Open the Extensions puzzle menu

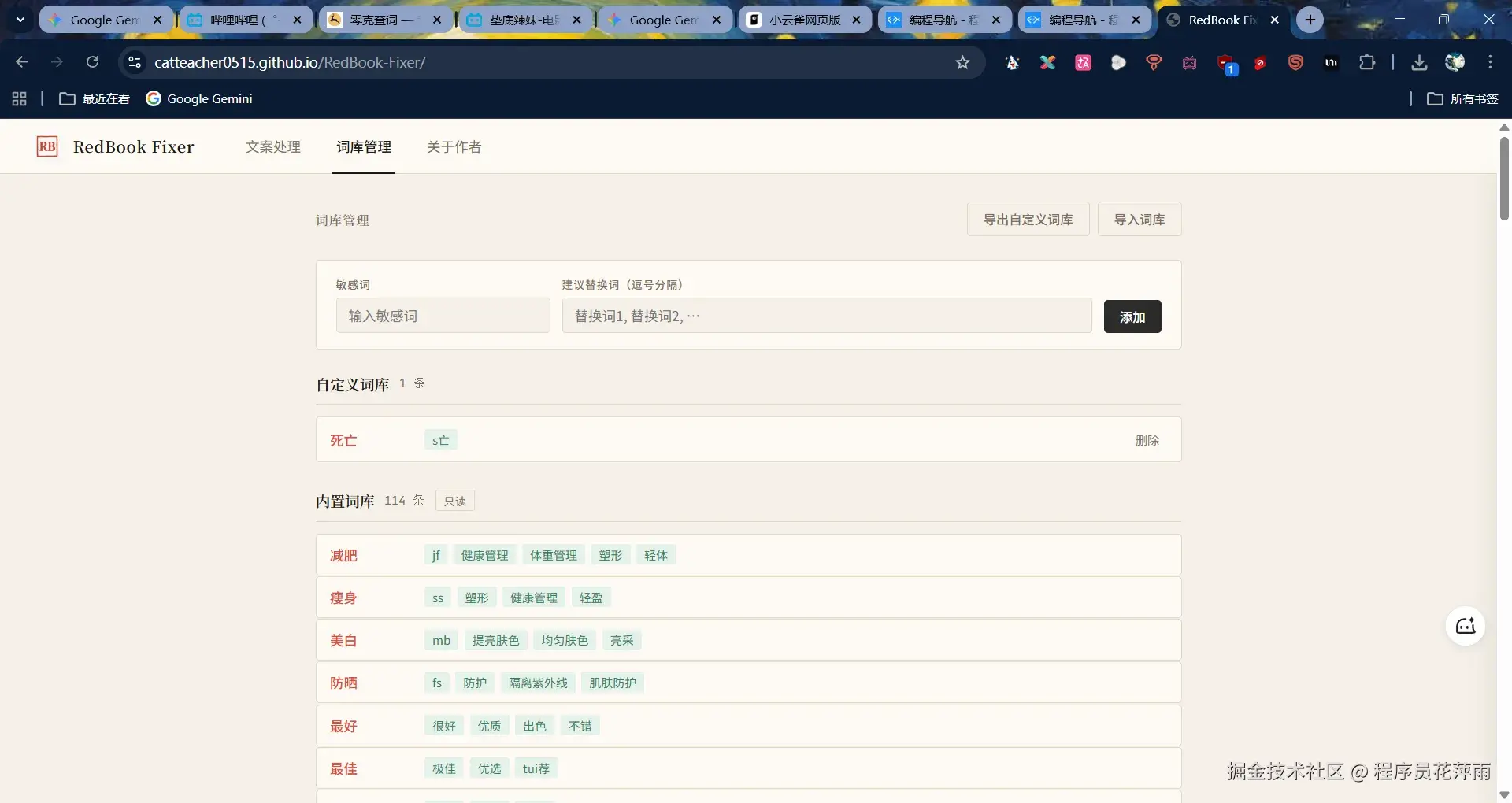click(x=1367, y=62)
